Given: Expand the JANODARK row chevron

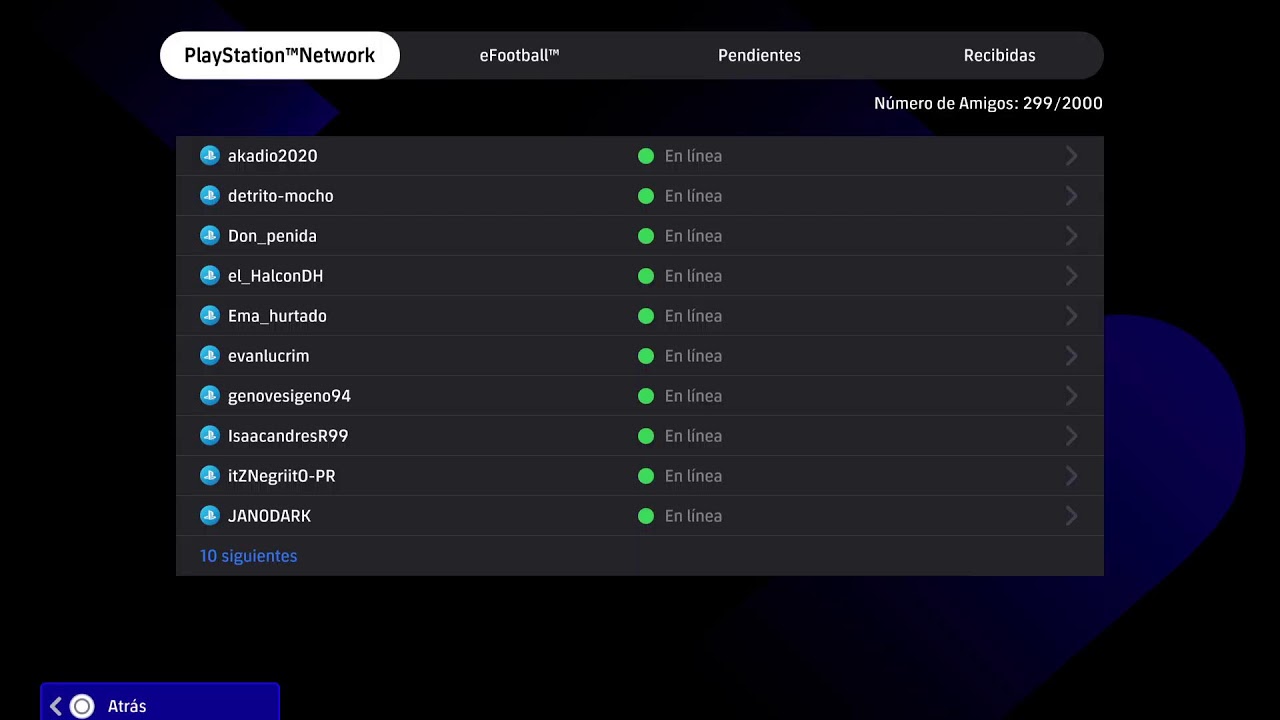Looking at the screenshot, I should [1071, 516].
